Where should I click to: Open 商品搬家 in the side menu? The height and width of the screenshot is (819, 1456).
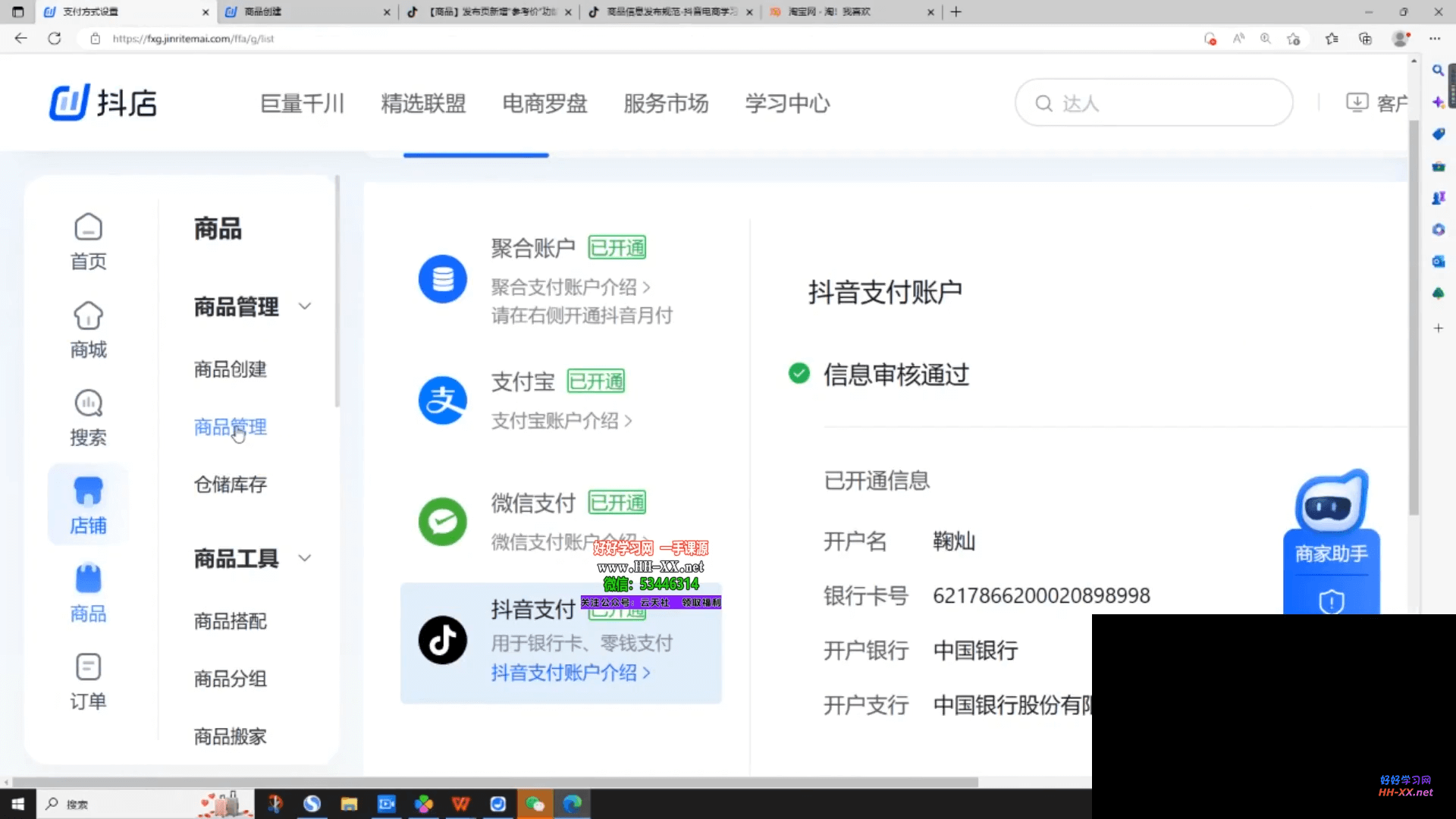pos(231,736)
